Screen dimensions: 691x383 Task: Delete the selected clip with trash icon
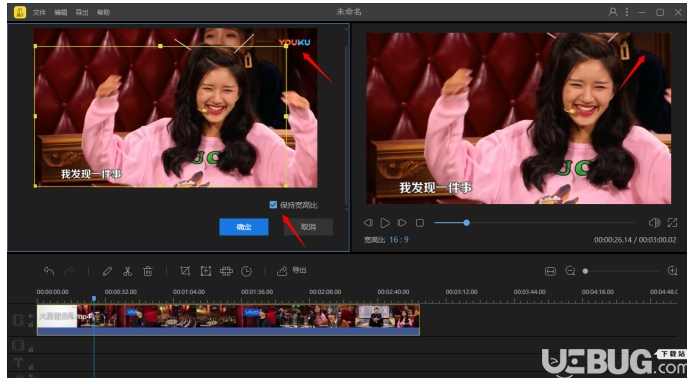pyautogui.click(x=148, y=271)
